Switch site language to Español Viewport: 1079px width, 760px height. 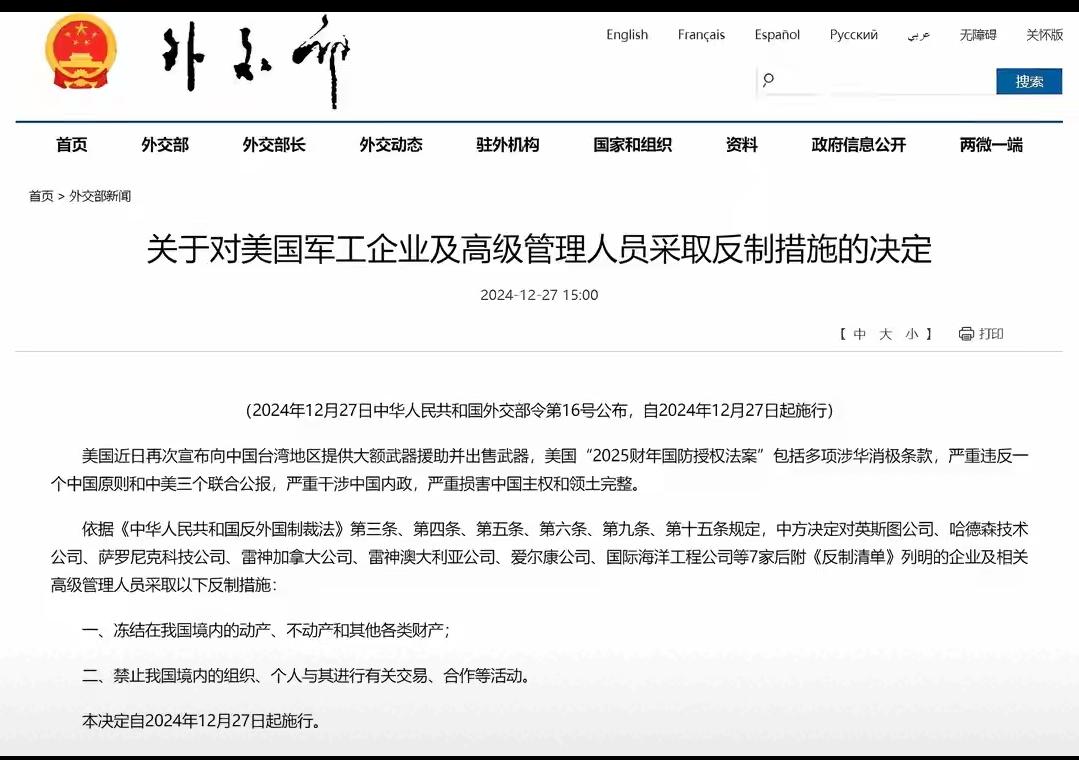pyautogui.click(x=777, y=34)
